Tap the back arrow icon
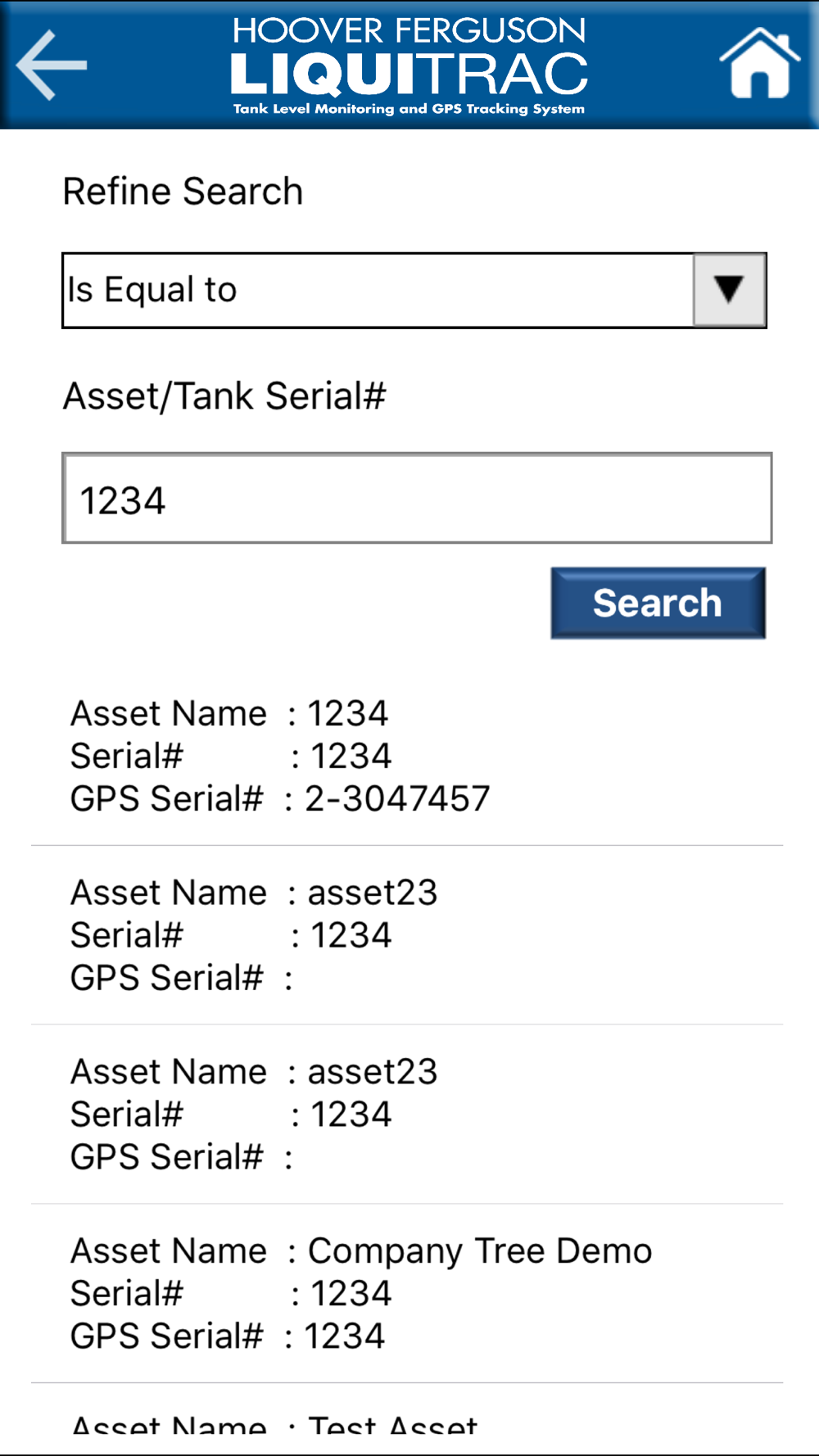This screenshot has height=1456, width=819. (52, 66)
